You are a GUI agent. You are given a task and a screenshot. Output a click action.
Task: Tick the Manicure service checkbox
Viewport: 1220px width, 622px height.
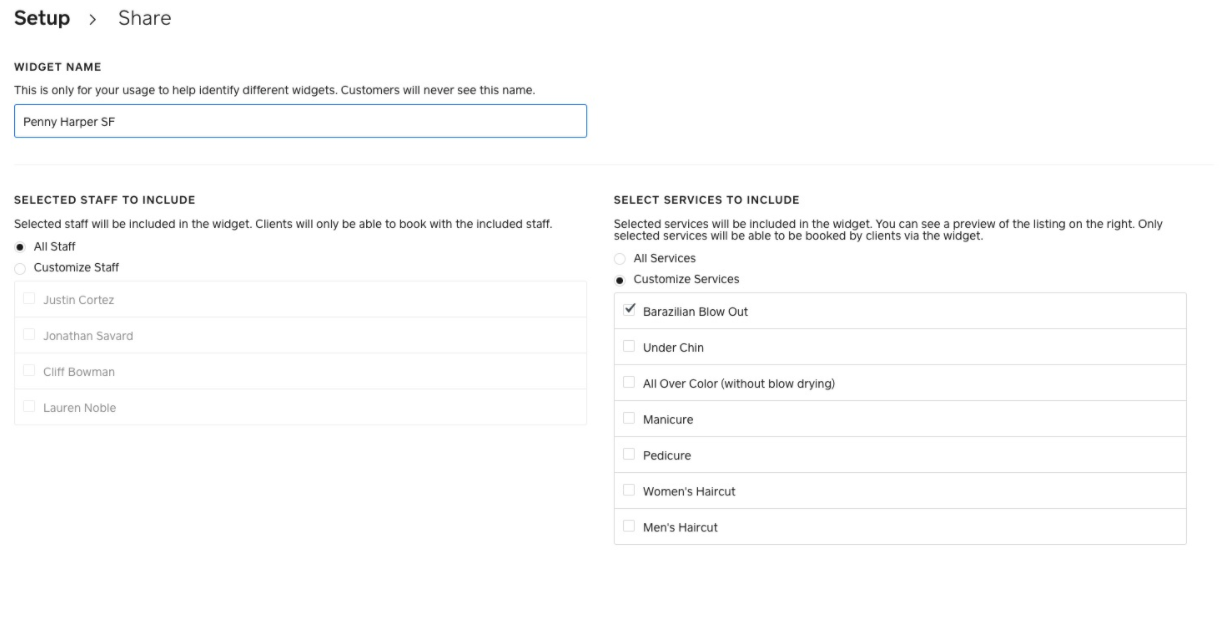tap(629, 418)
